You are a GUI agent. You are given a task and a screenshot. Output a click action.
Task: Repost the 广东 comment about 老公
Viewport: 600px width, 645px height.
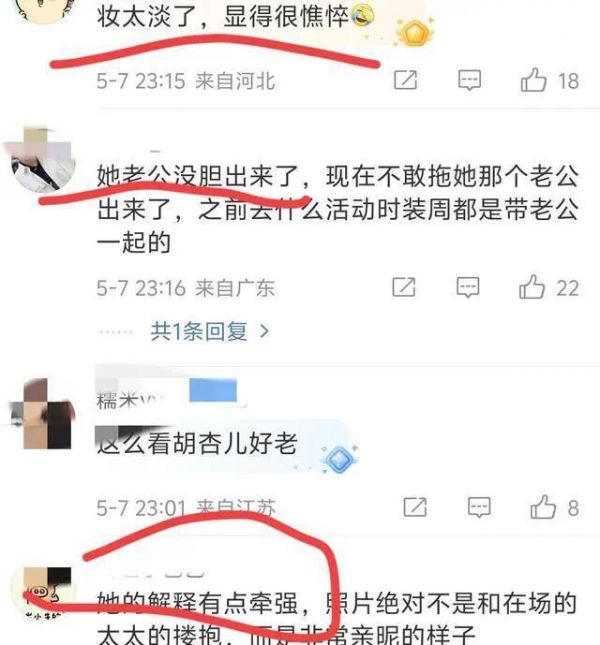404,287
